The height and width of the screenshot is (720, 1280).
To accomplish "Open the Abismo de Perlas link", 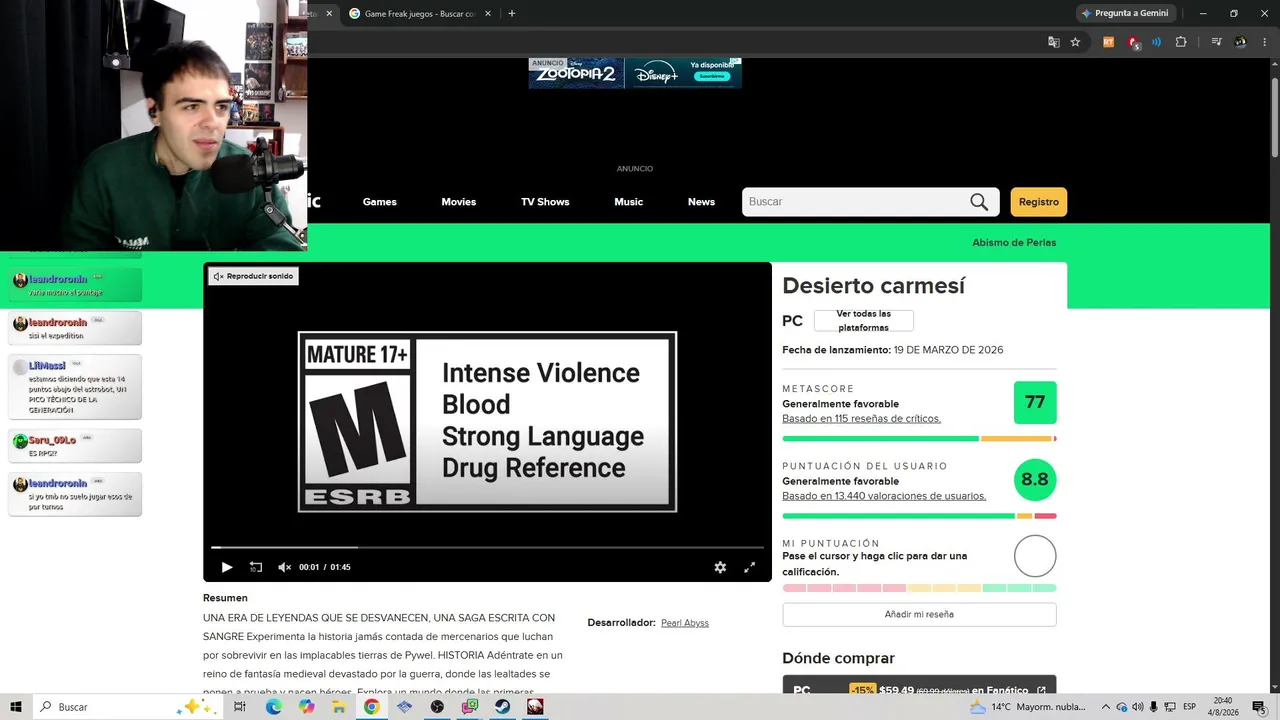I will (x=1014, y=243).
